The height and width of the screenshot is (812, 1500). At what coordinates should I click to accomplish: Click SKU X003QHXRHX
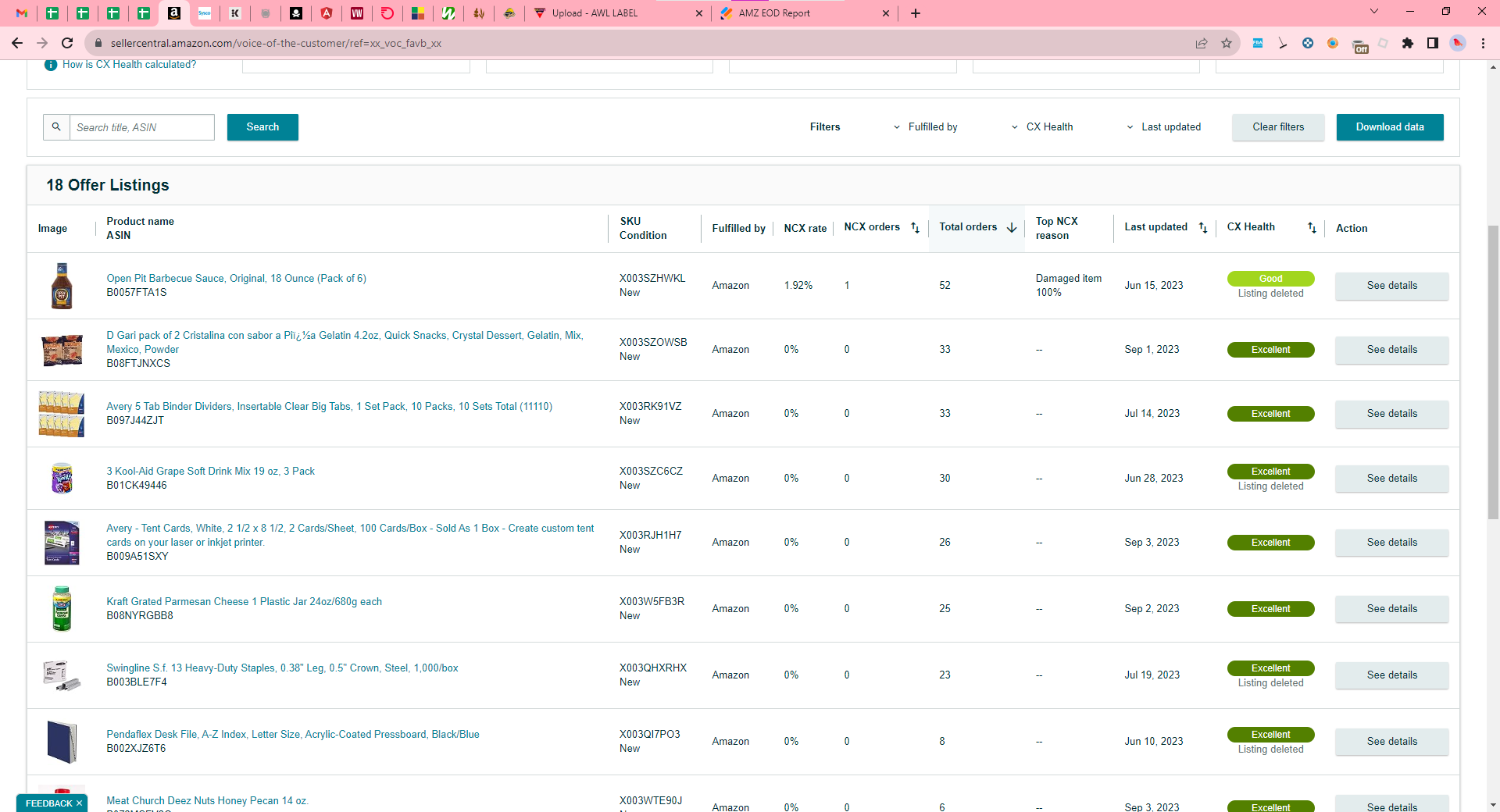coord(653,668)
